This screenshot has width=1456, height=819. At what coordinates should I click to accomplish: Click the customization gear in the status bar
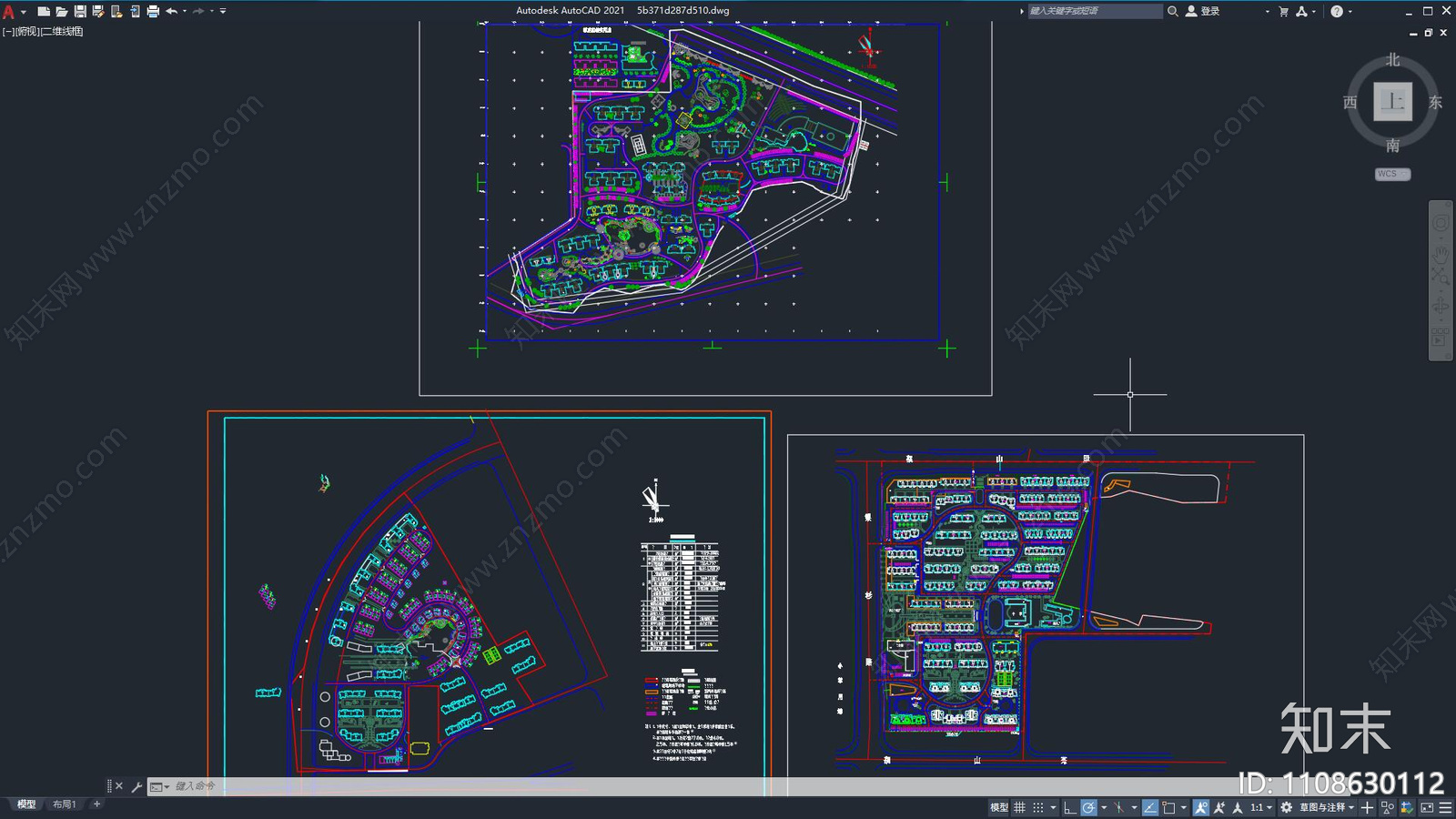point(1286,807)
